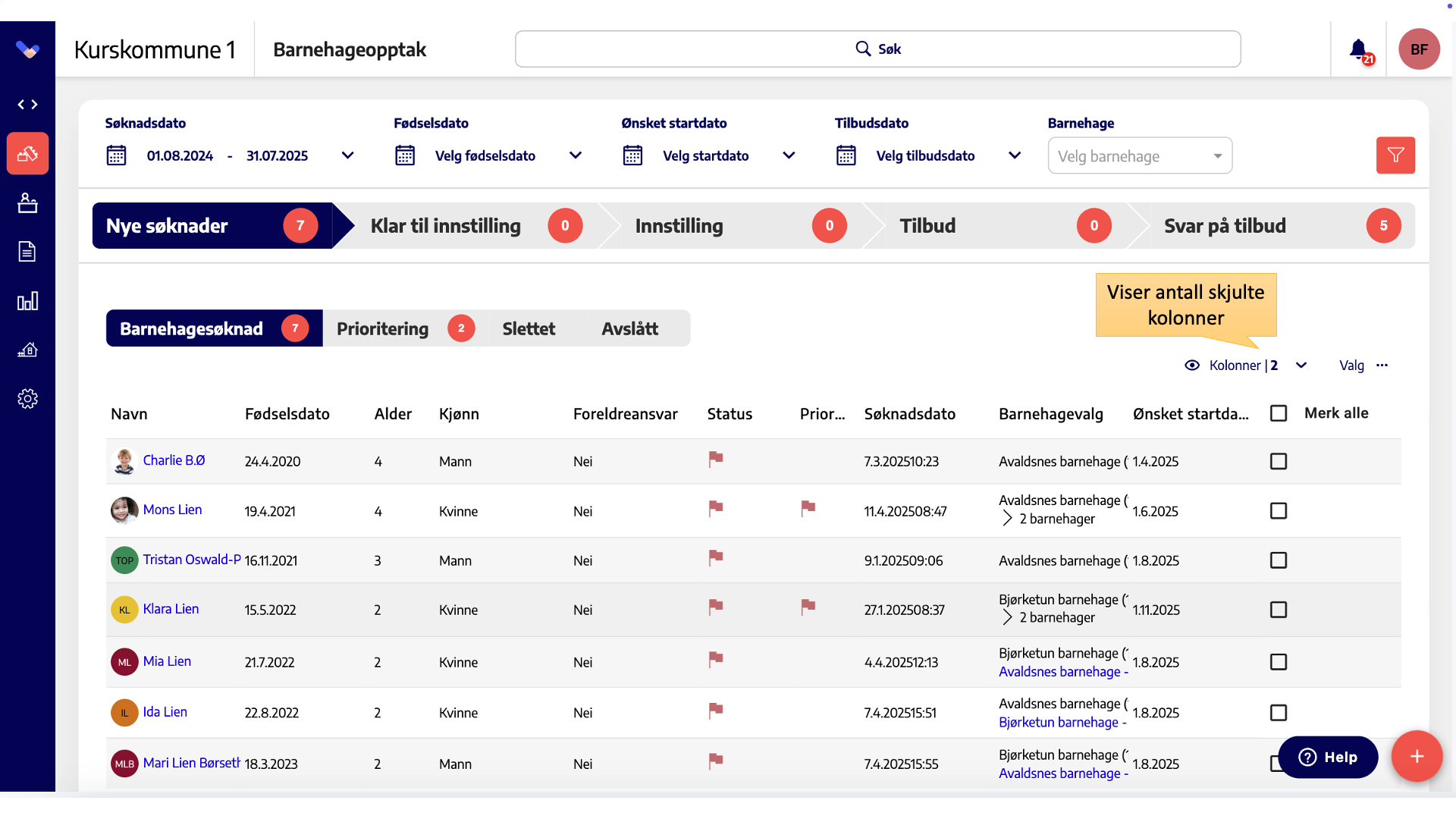Toggle the Kolonner eye visibility icon
The width and height of the screenshot is (1456, 819).
pos(1192,366)
